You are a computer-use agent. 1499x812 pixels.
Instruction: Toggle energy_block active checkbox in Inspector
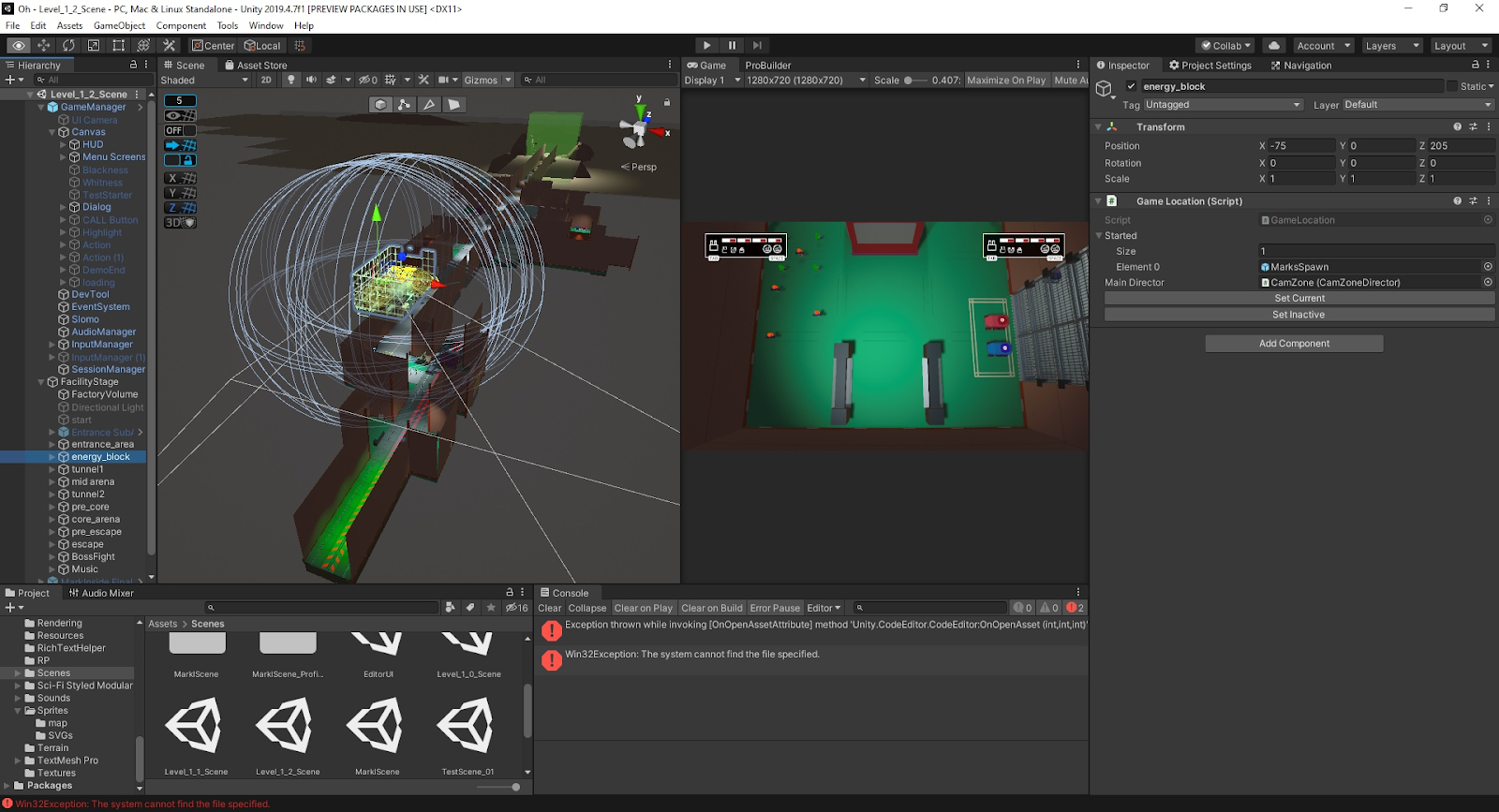(x=1131, y=86)
